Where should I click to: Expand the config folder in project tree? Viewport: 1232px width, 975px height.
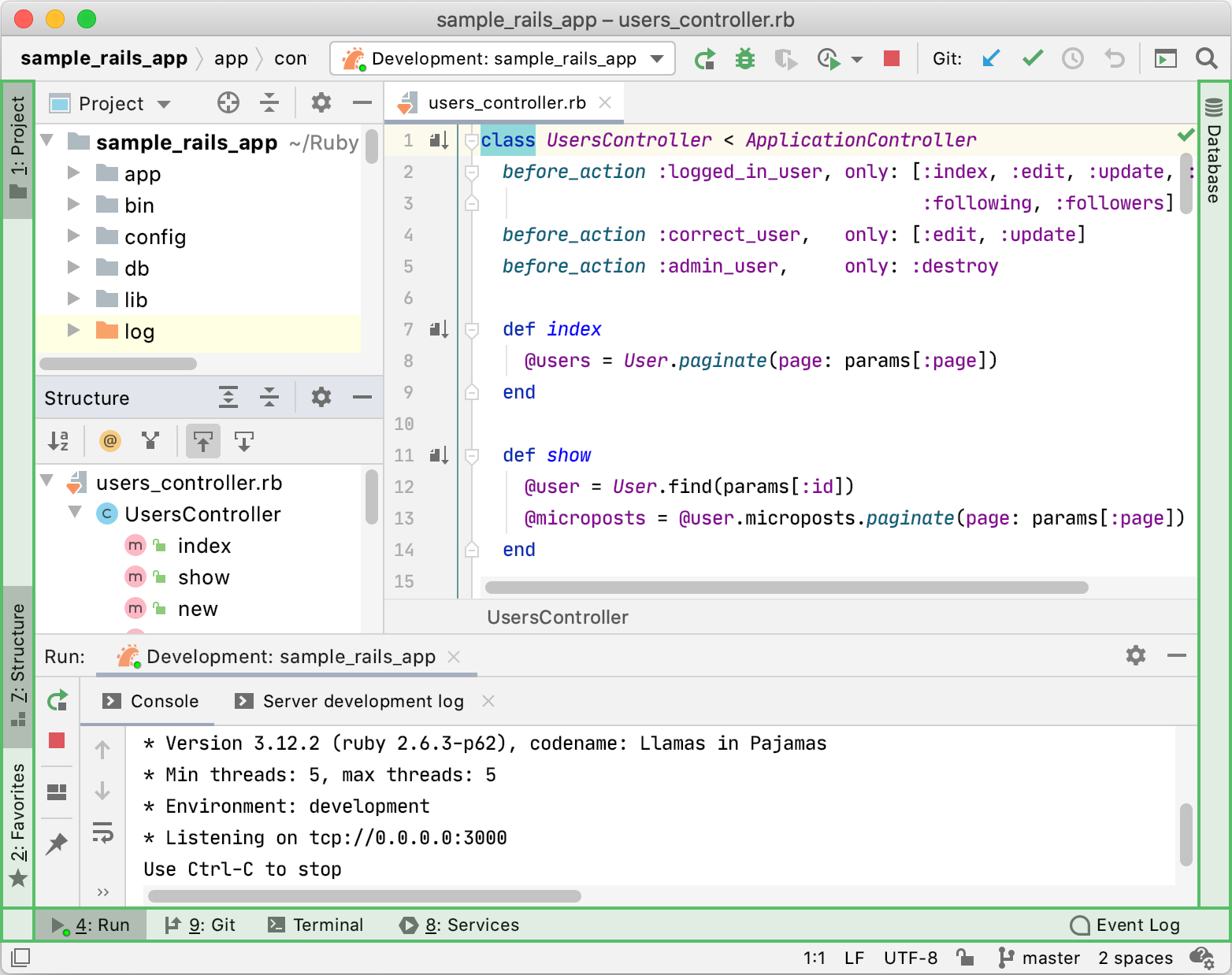[74, 236]
